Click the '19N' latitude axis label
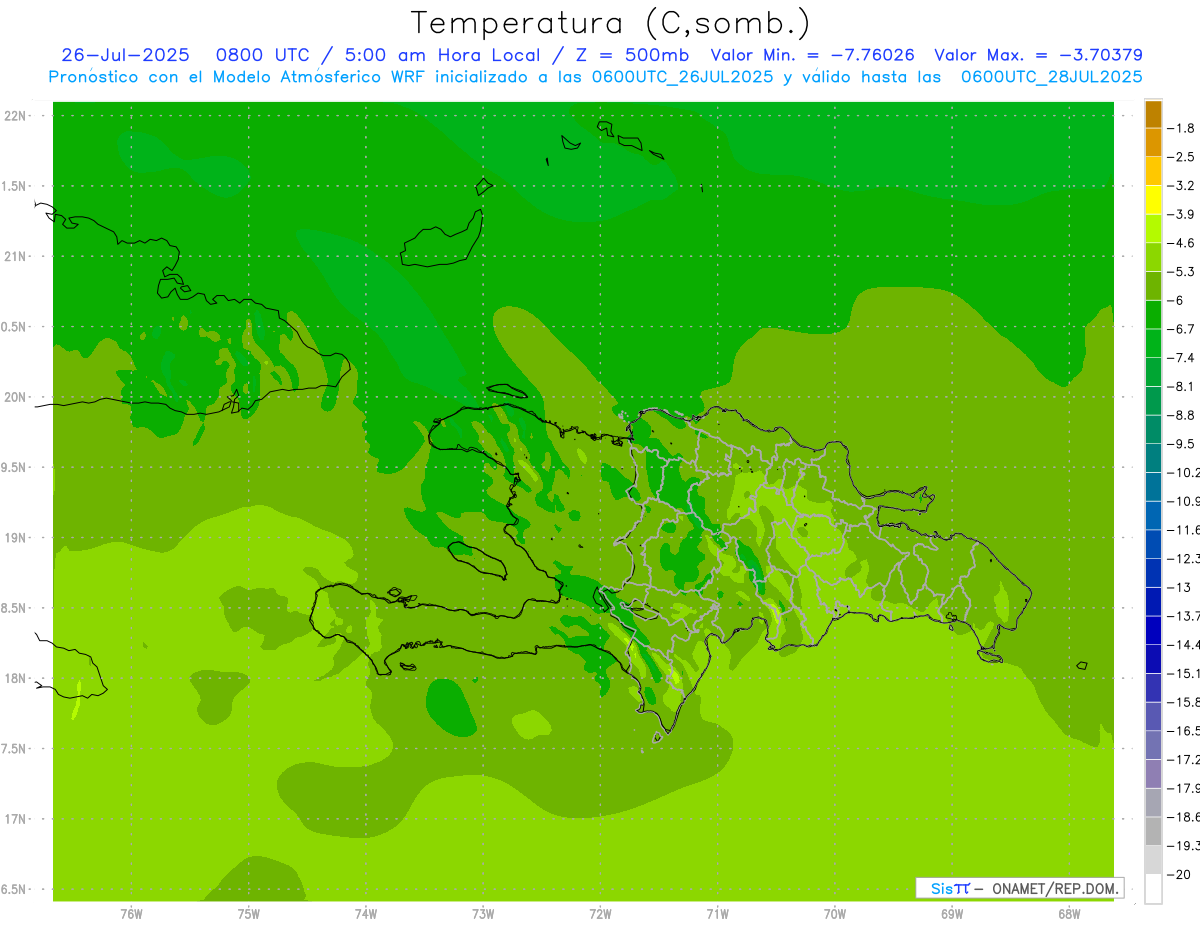This screenshot has height=927, width=1200. pos(14,538)
